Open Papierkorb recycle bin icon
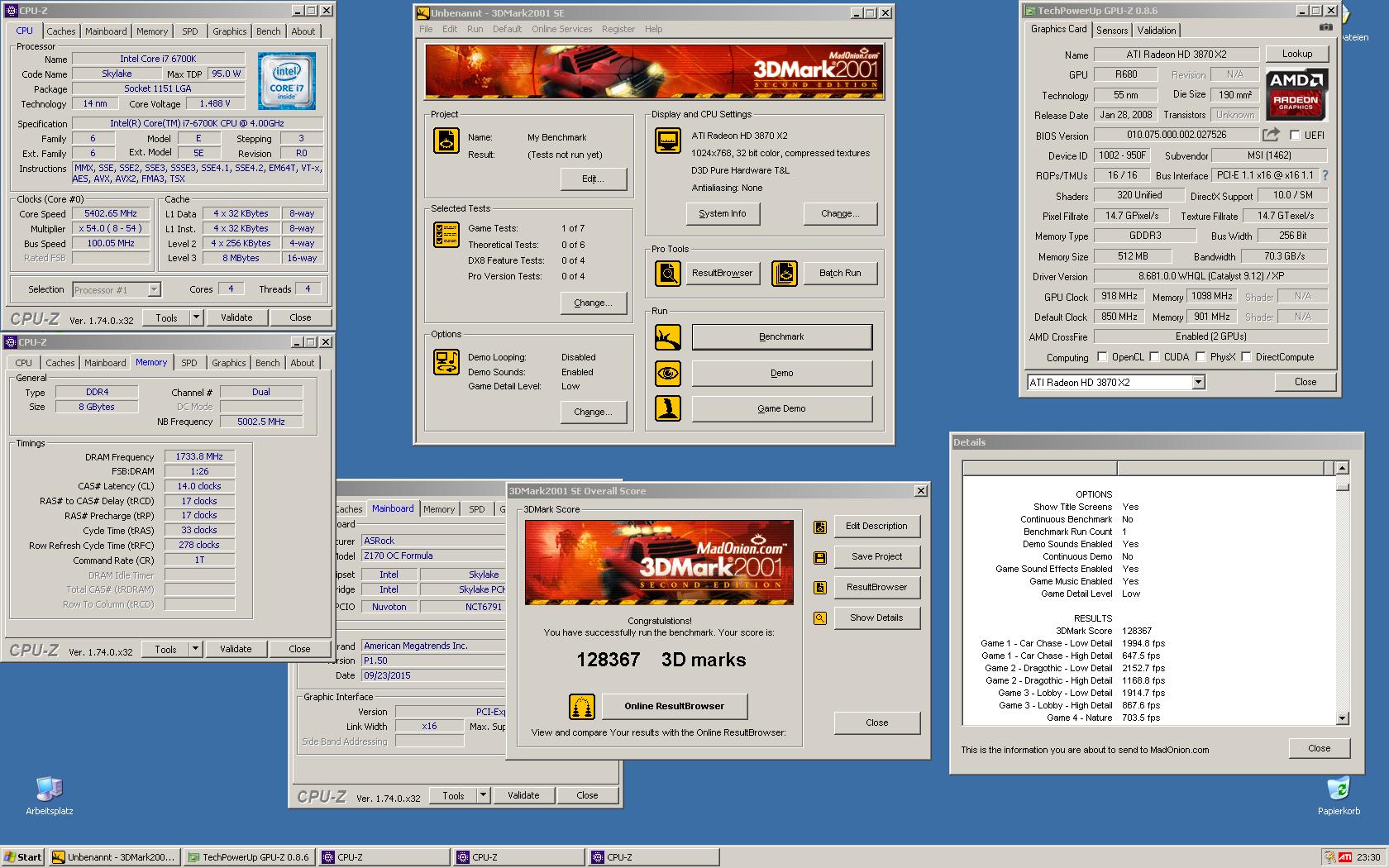The image size is (1389, 868). [x=1339, y=796]
